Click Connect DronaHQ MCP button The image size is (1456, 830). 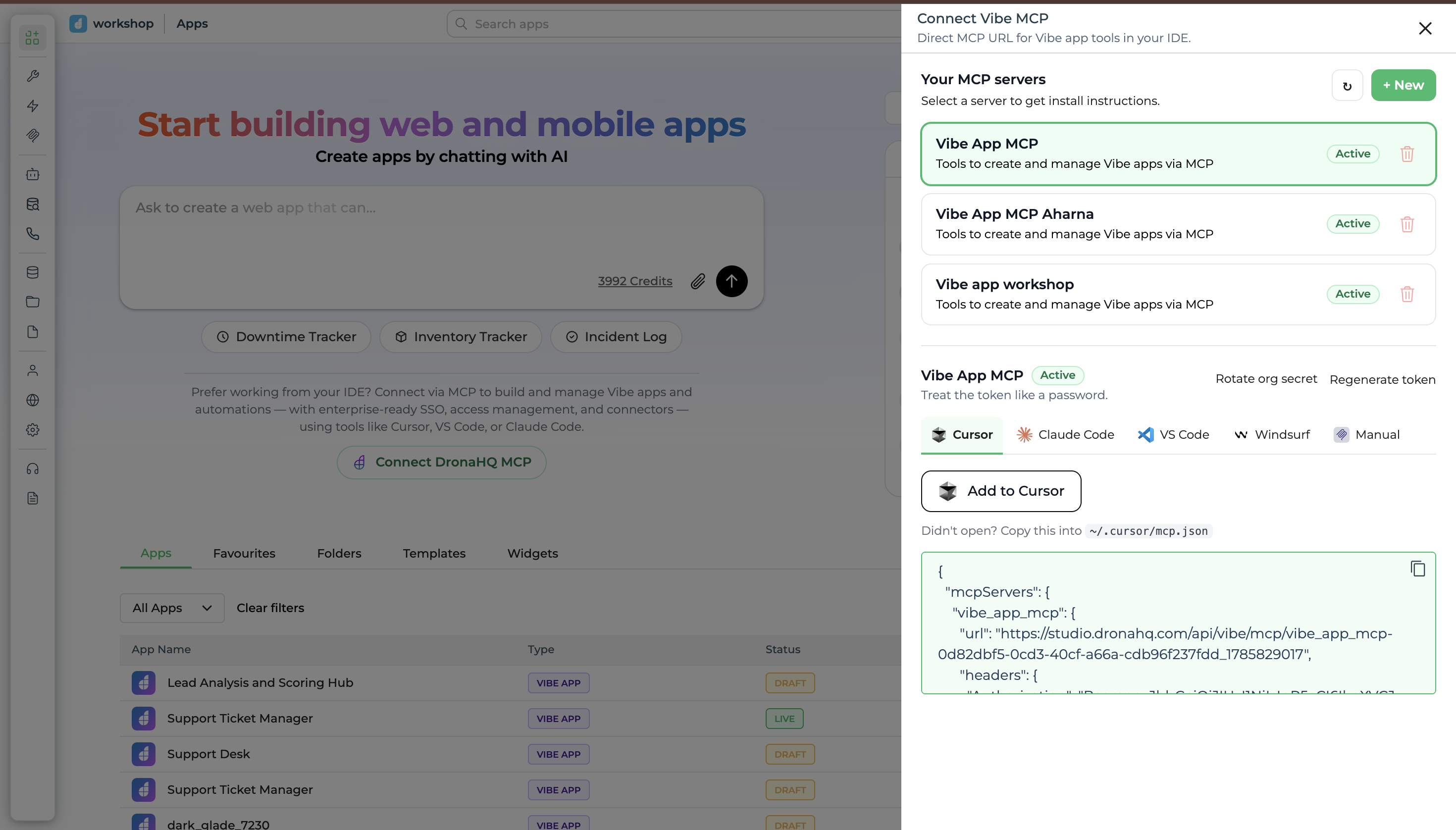click(x=441, y=463)
